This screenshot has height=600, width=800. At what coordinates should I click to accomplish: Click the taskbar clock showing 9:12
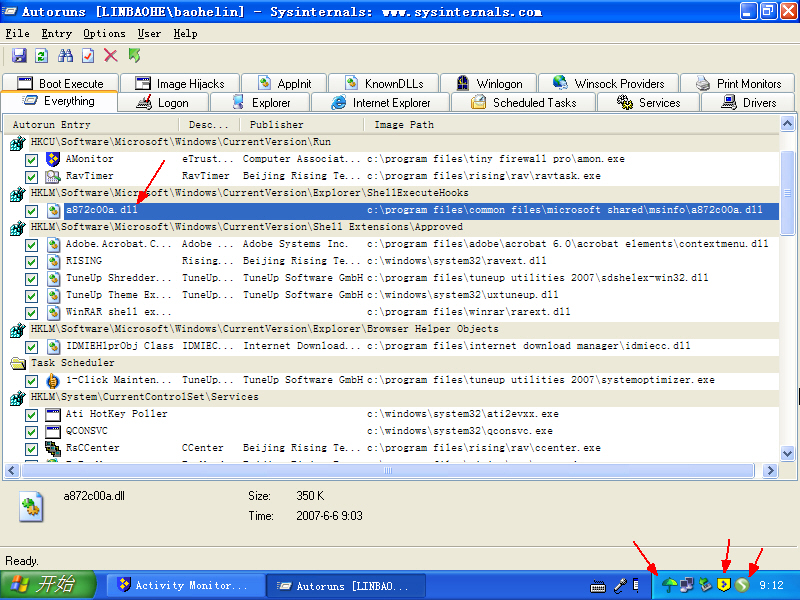(x=771, y=585)
